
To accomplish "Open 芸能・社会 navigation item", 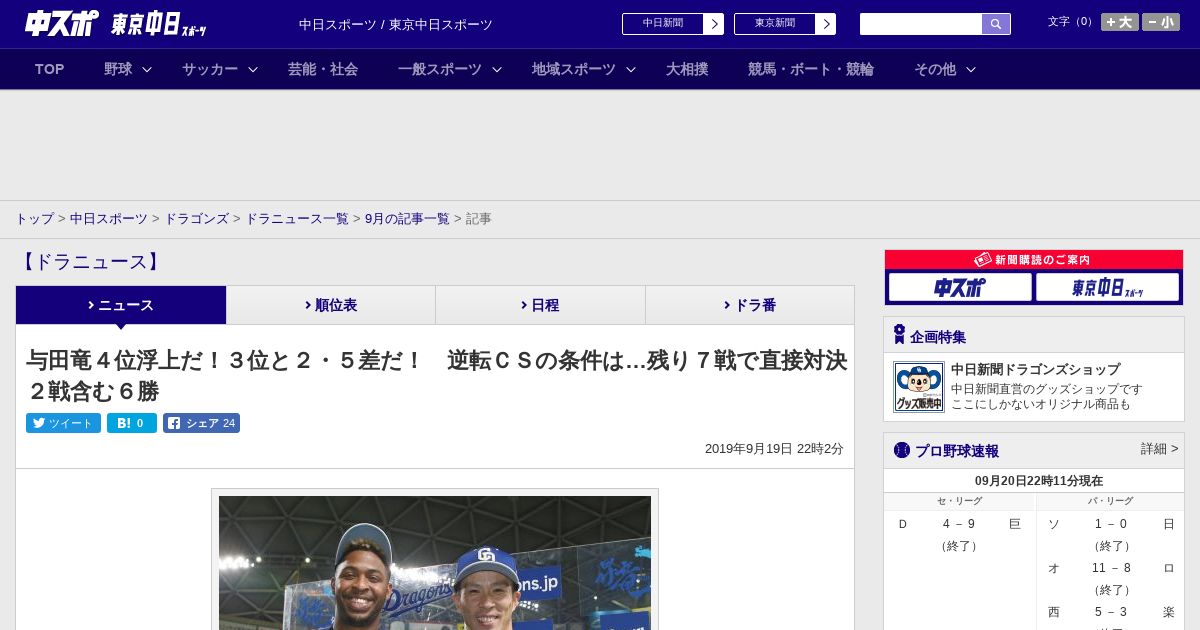I will [323, 69].
